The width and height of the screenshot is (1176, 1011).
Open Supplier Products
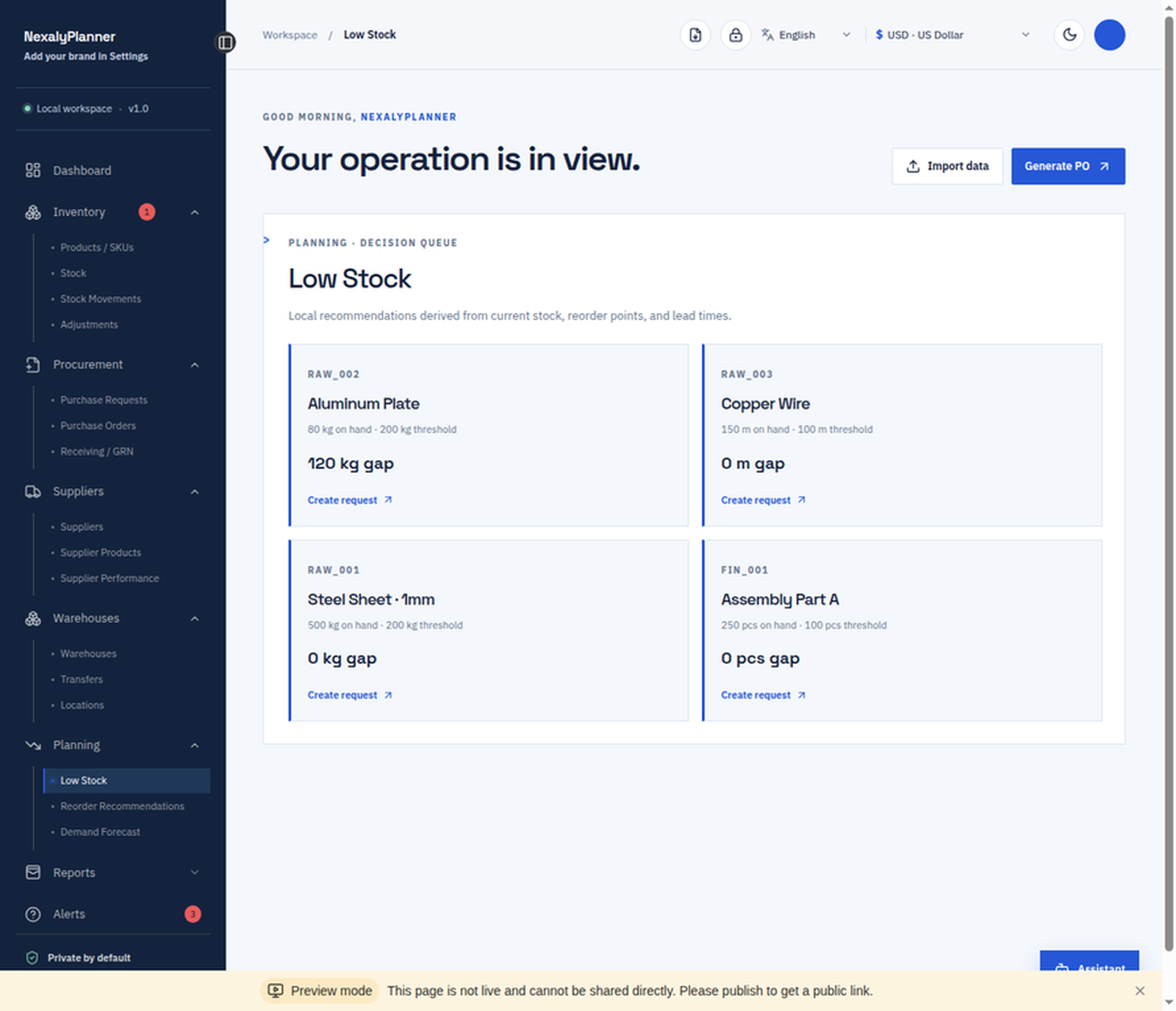[101, 553]
